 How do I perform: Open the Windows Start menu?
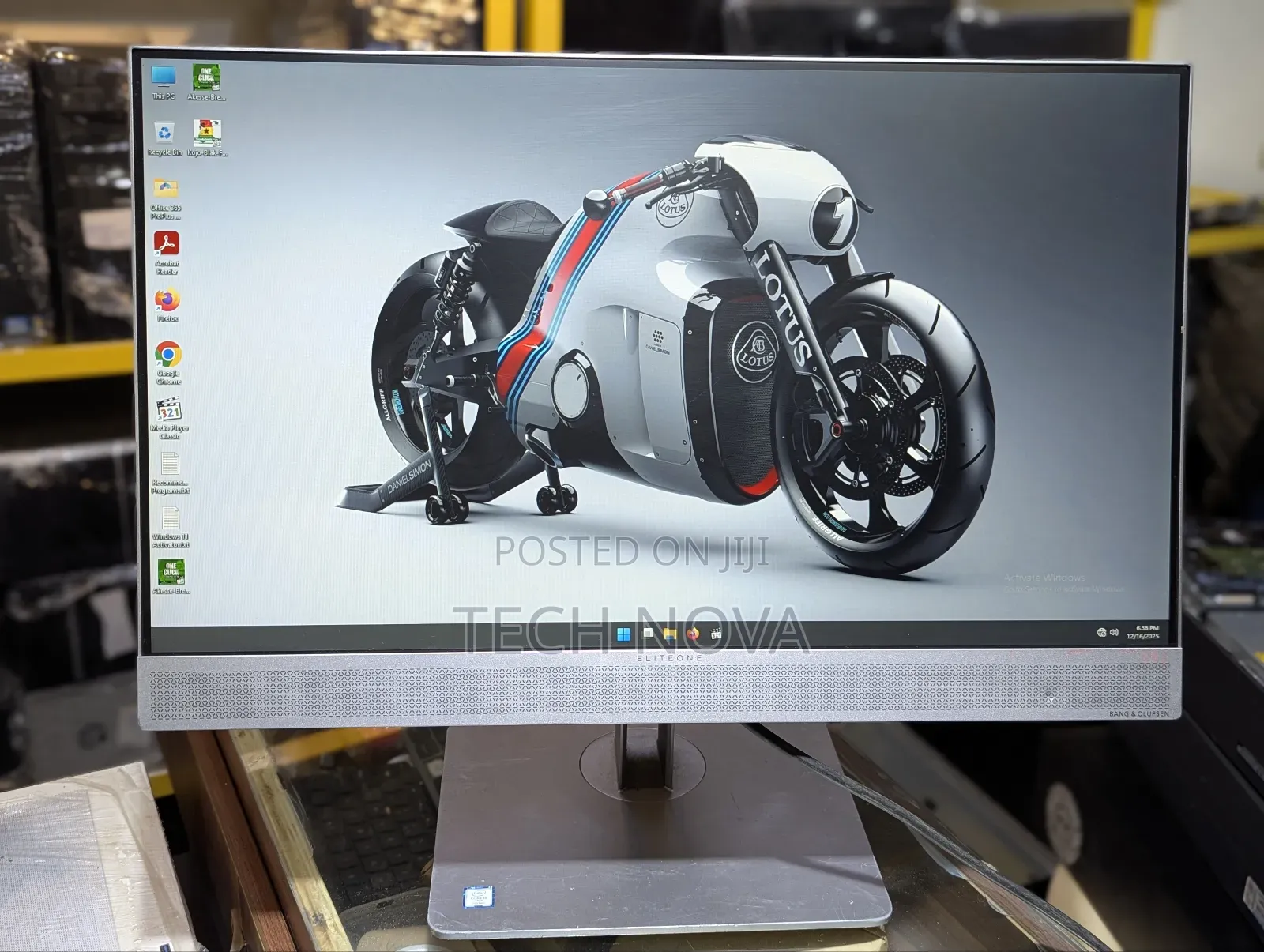623,634
